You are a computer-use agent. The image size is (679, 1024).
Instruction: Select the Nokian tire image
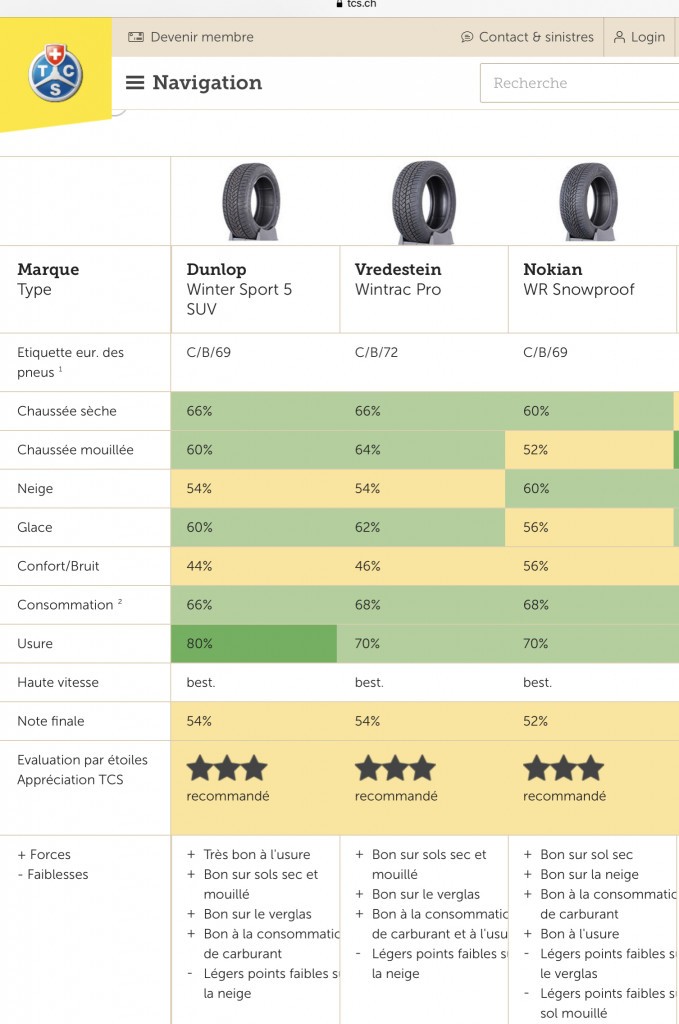click(588, 201)
